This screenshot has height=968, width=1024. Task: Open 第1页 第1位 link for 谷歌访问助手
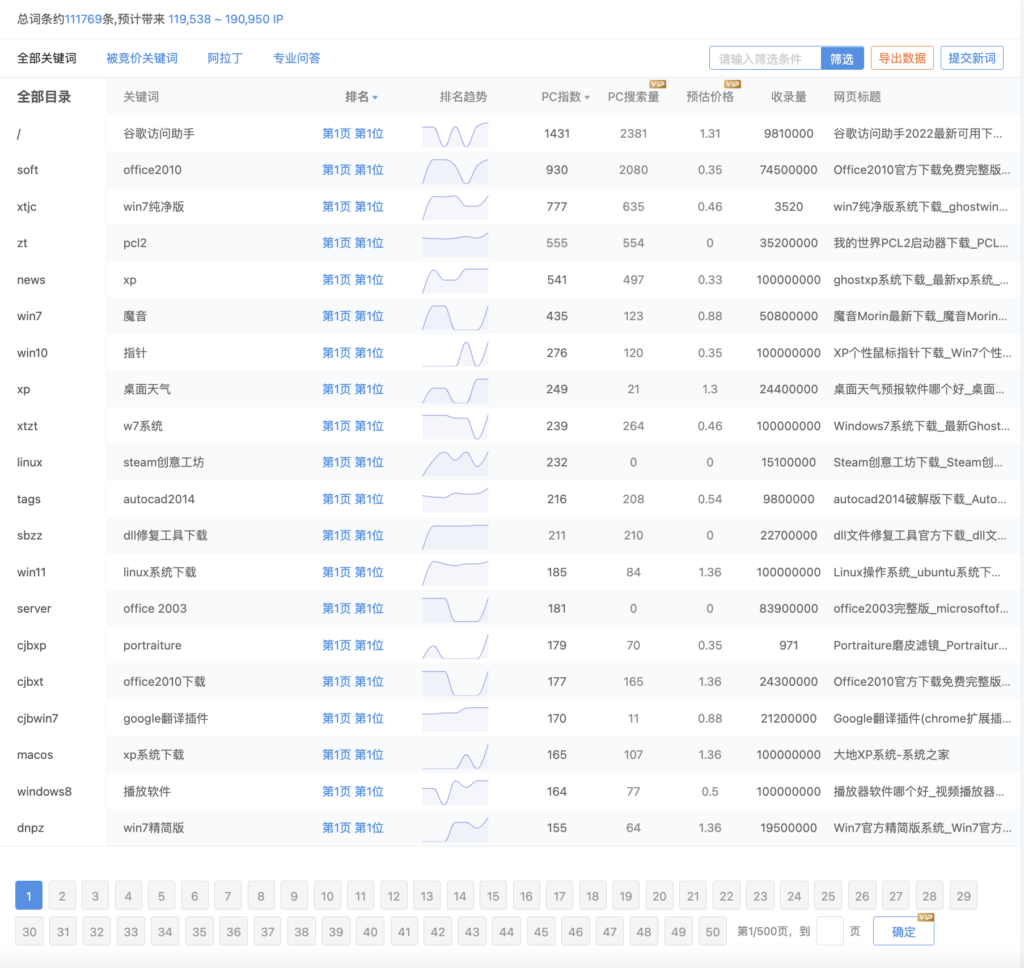[353, 133]
